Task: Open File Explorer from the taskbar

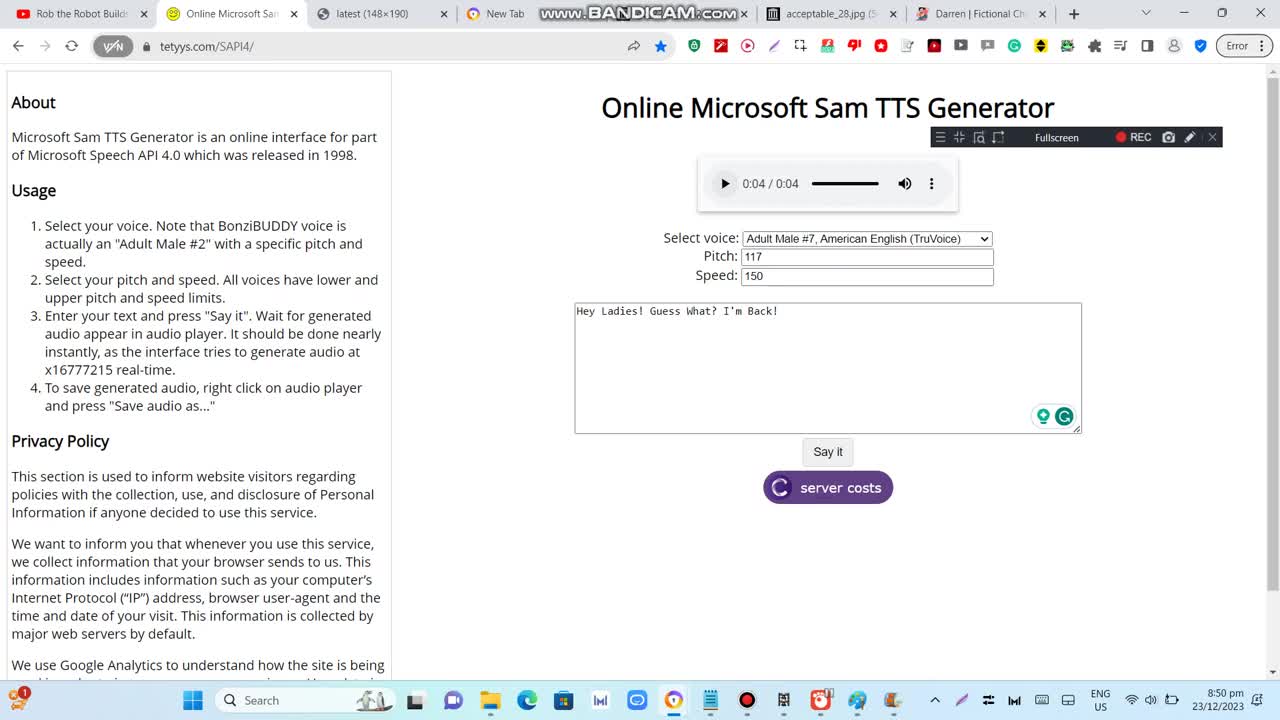Action: (490, 700)
